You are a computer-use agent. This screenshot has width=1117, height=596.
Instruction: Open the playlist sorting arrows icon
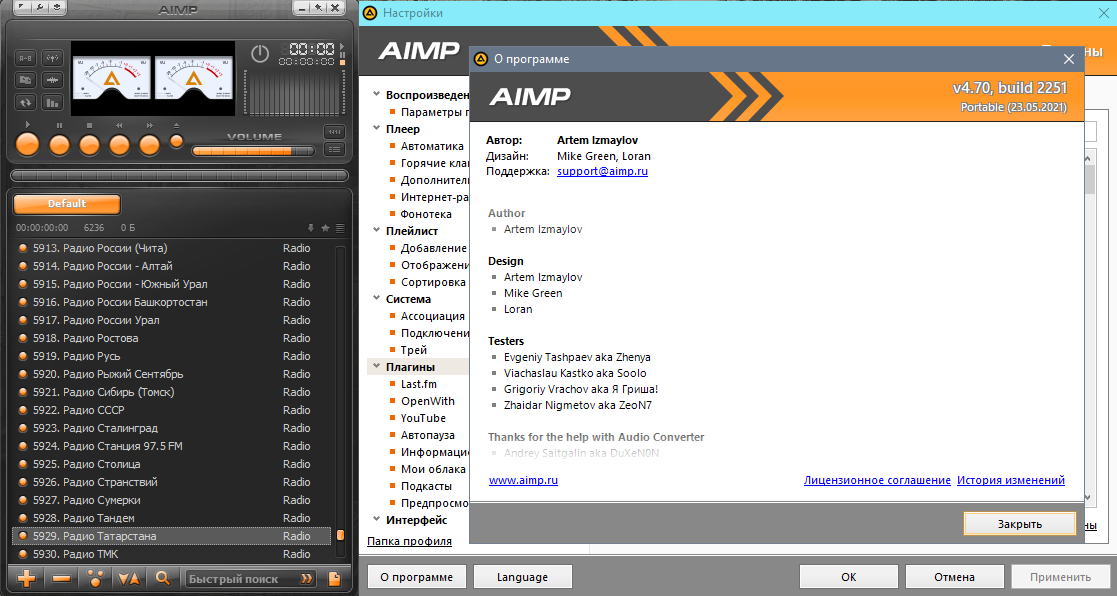pyautogui.click(x=129, y=578)
